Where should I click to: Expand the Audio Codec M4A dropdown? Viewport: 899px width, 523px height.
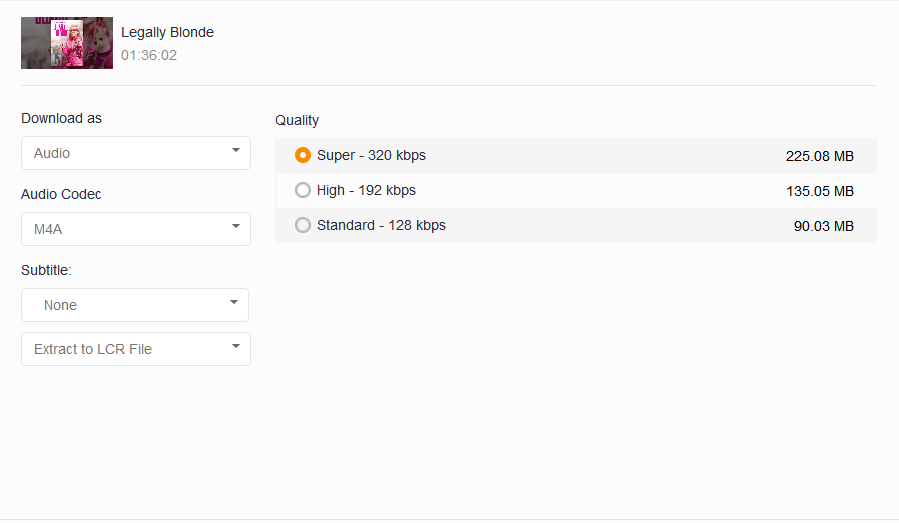[135, 229]
